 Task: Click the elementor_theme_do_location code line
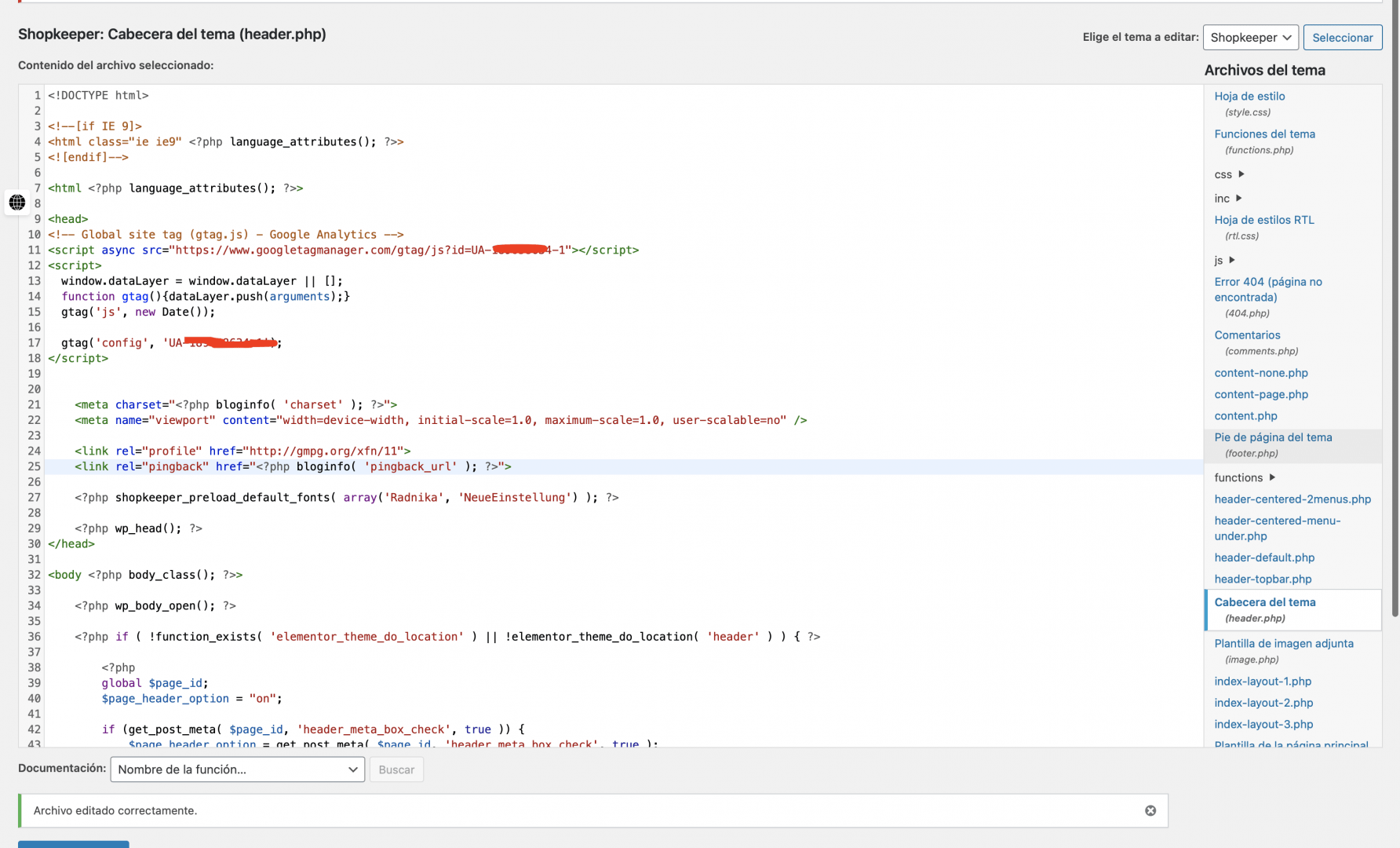(x=447, y=637)
